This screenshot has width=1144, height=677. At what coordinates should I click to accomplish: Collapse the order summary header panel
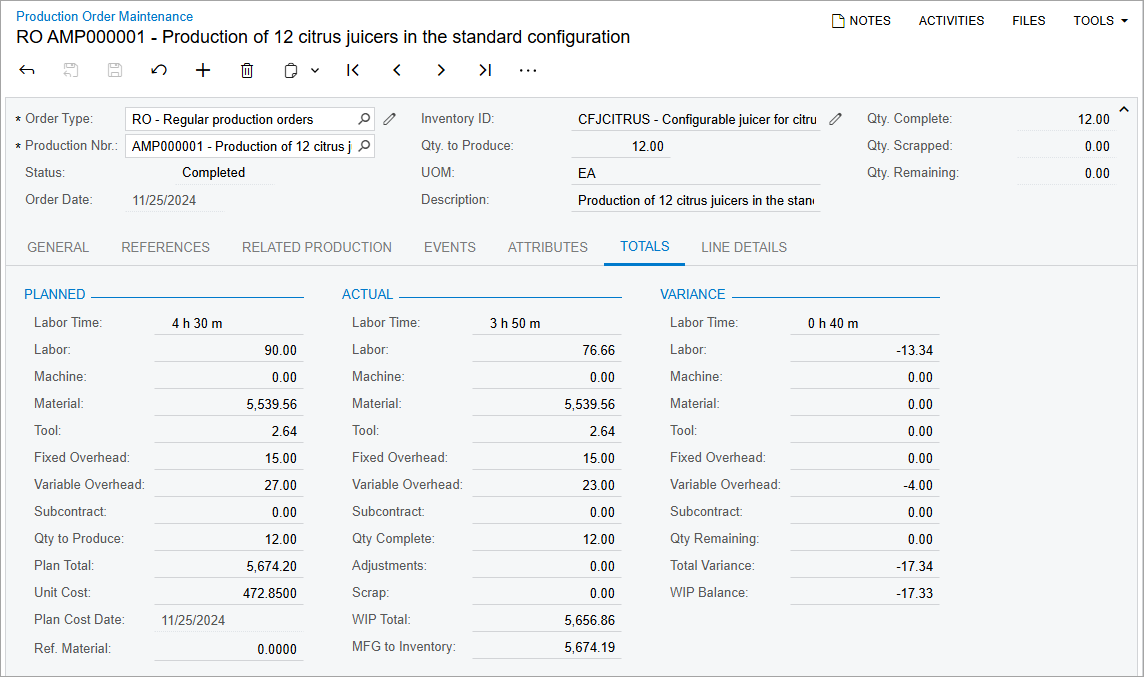[1123, 109]
